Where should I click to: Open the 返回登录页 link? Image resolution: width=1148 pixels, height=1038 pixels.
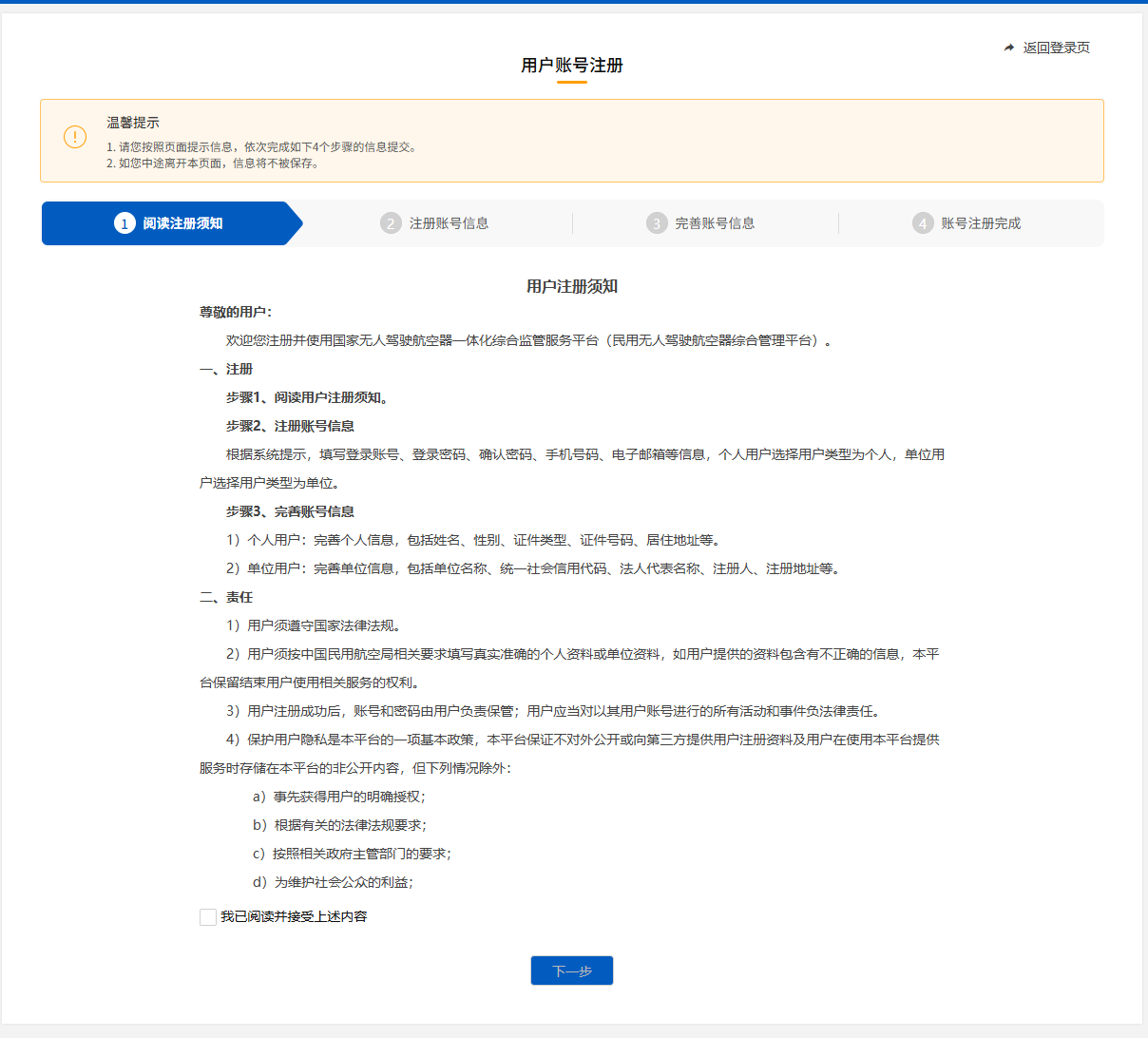click(x=1056, y=48)
